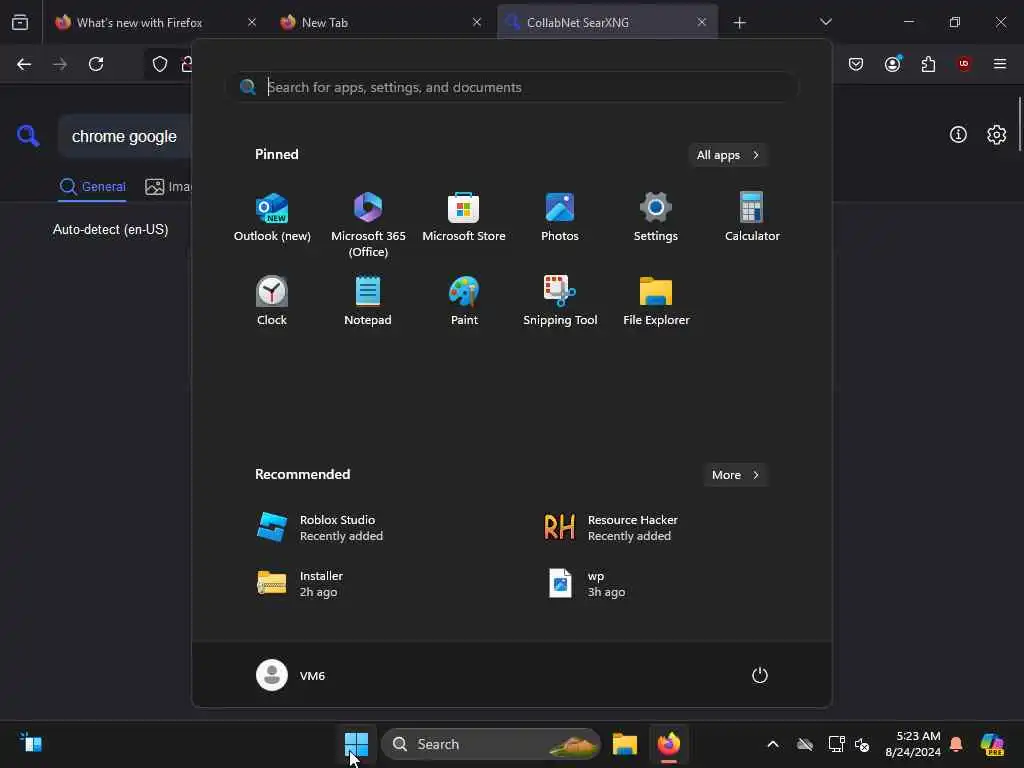Open Resource Hacker from Recommended

pos(611,528)
